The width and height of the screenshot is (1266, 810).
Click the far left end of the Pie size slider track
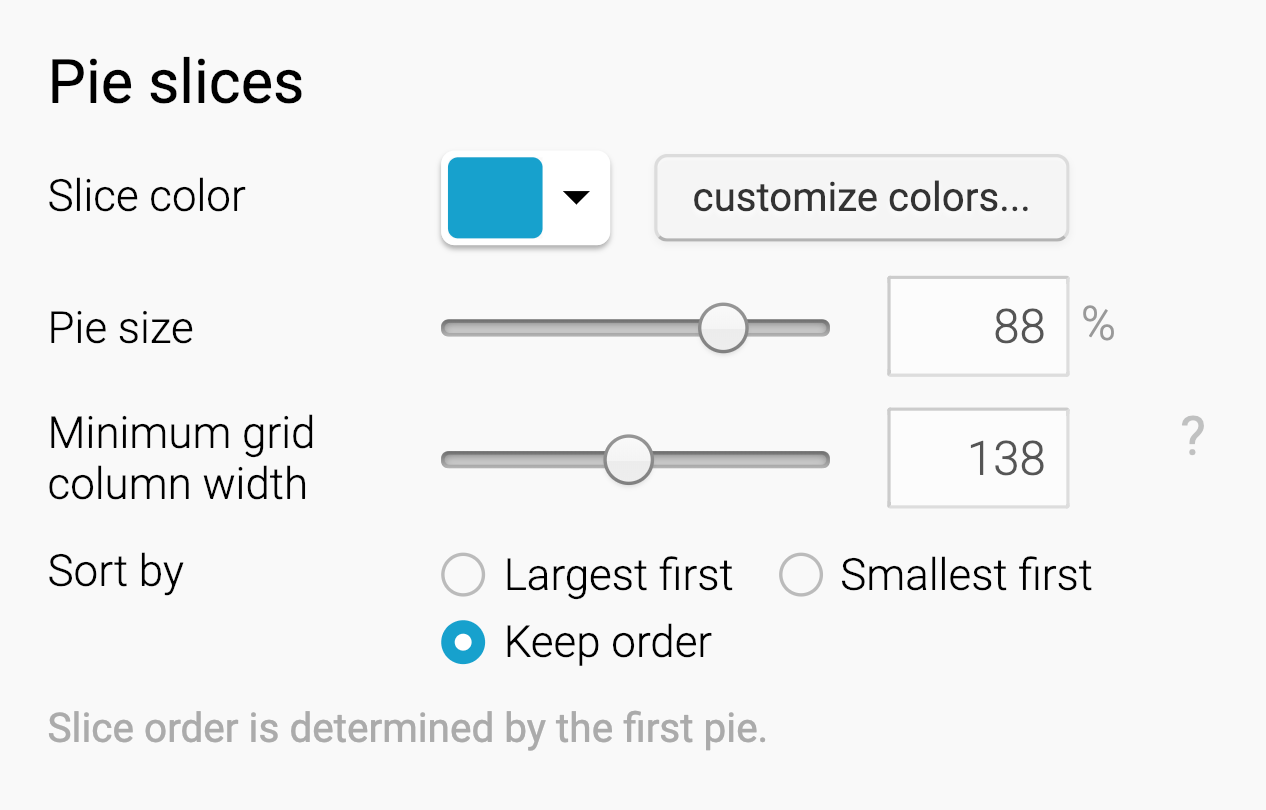448,328
